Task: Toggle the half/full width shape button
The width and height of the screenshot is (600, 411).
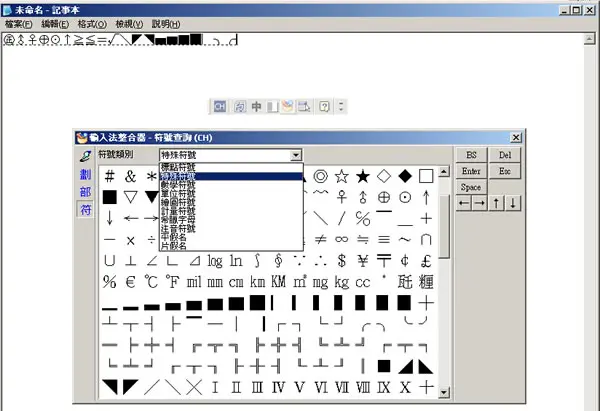Action: 272,106
